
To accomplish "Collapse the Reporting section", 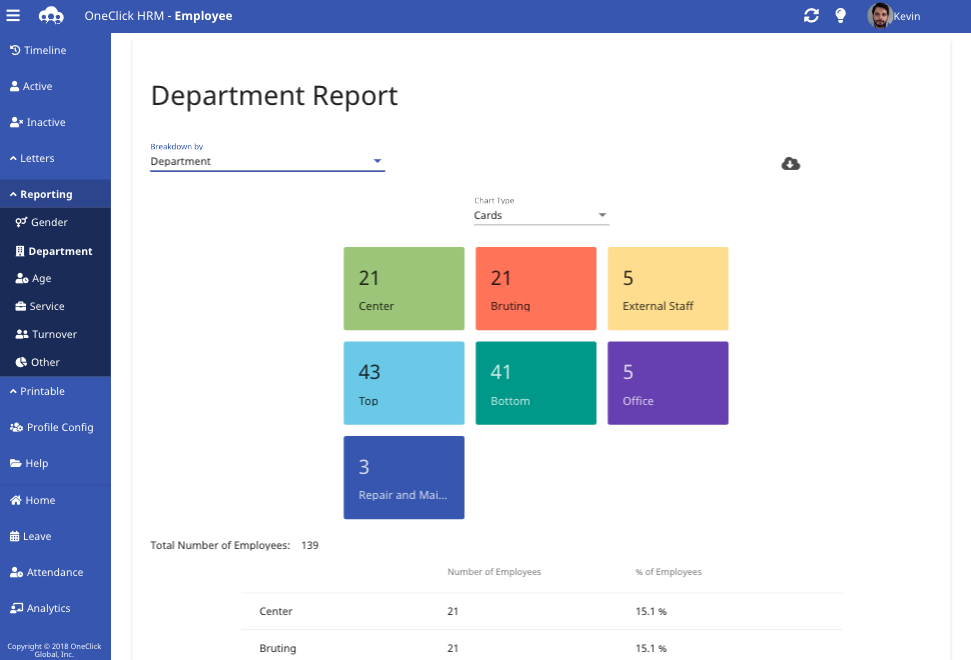I will tap(45, 193).
